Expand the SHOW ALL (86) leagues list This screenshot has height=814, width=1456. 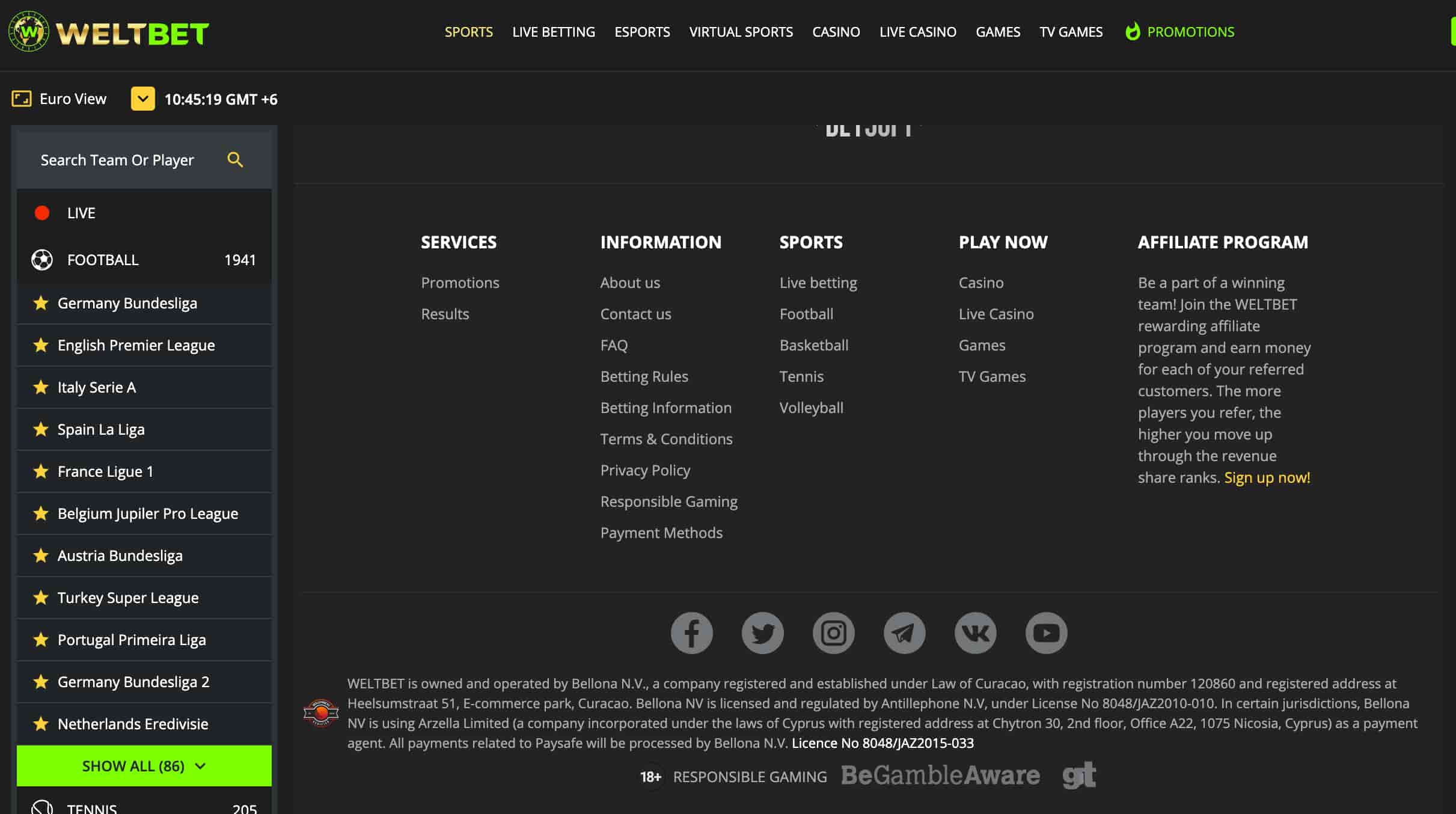tap(144, 766)
